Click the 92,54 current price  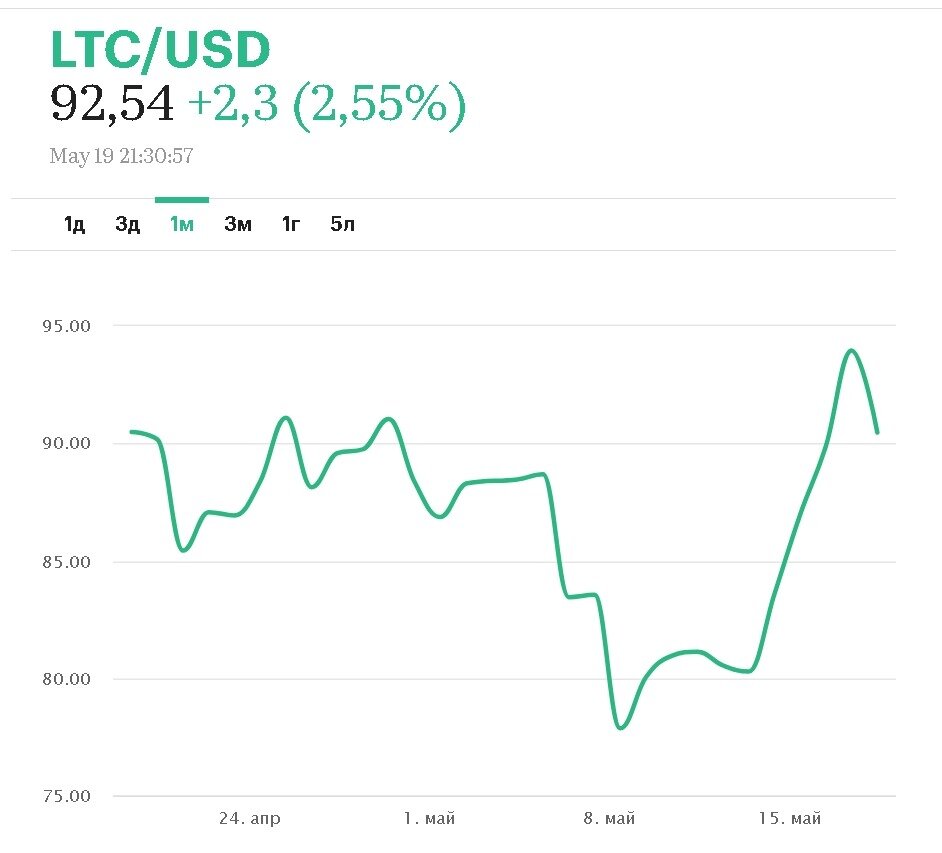coord(112,104)
